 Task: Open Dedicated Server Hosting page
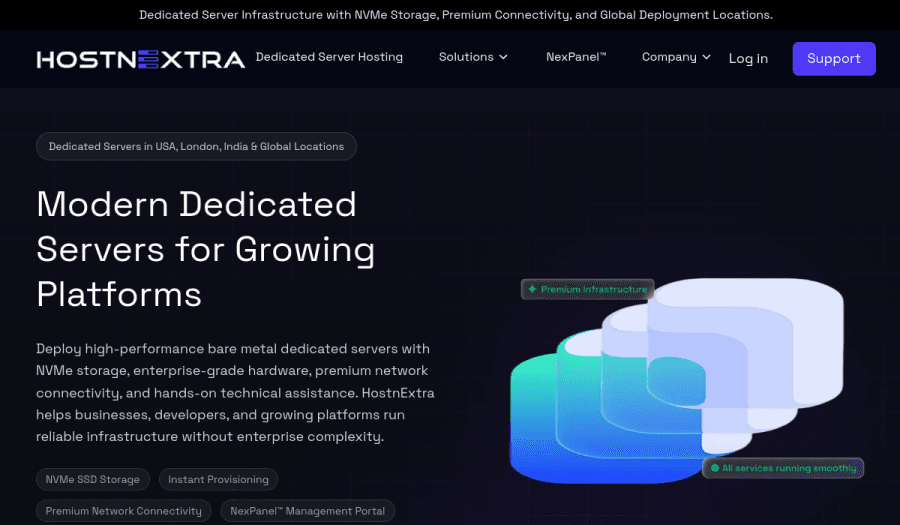click(x=329, y=57)
